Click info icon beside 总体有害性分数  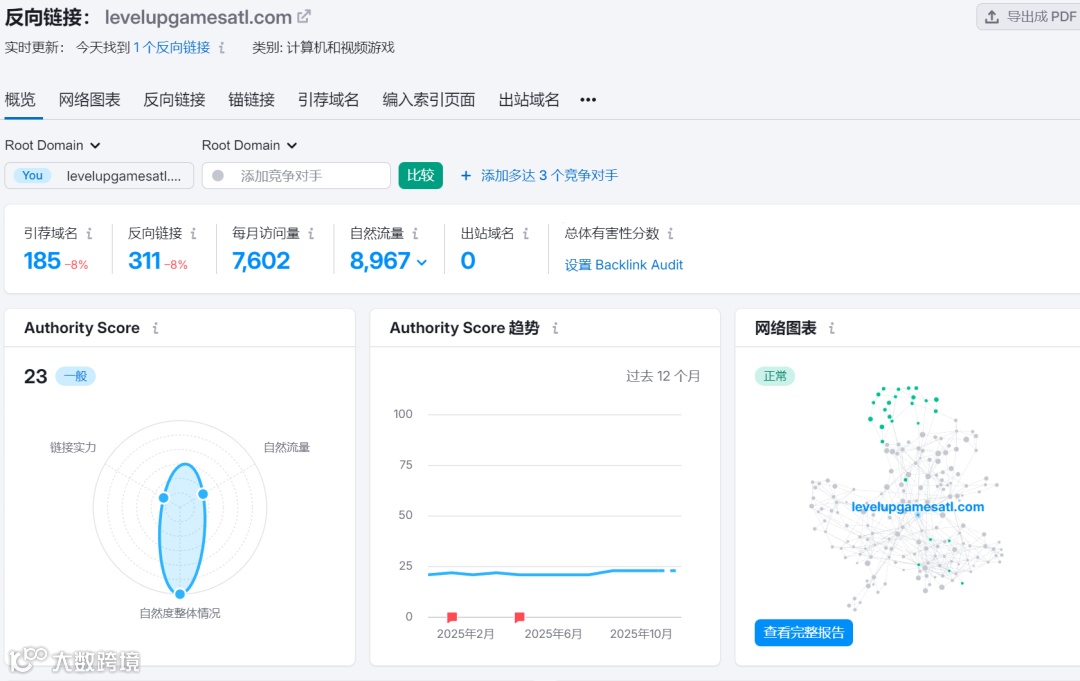click(x=671, y=233)
